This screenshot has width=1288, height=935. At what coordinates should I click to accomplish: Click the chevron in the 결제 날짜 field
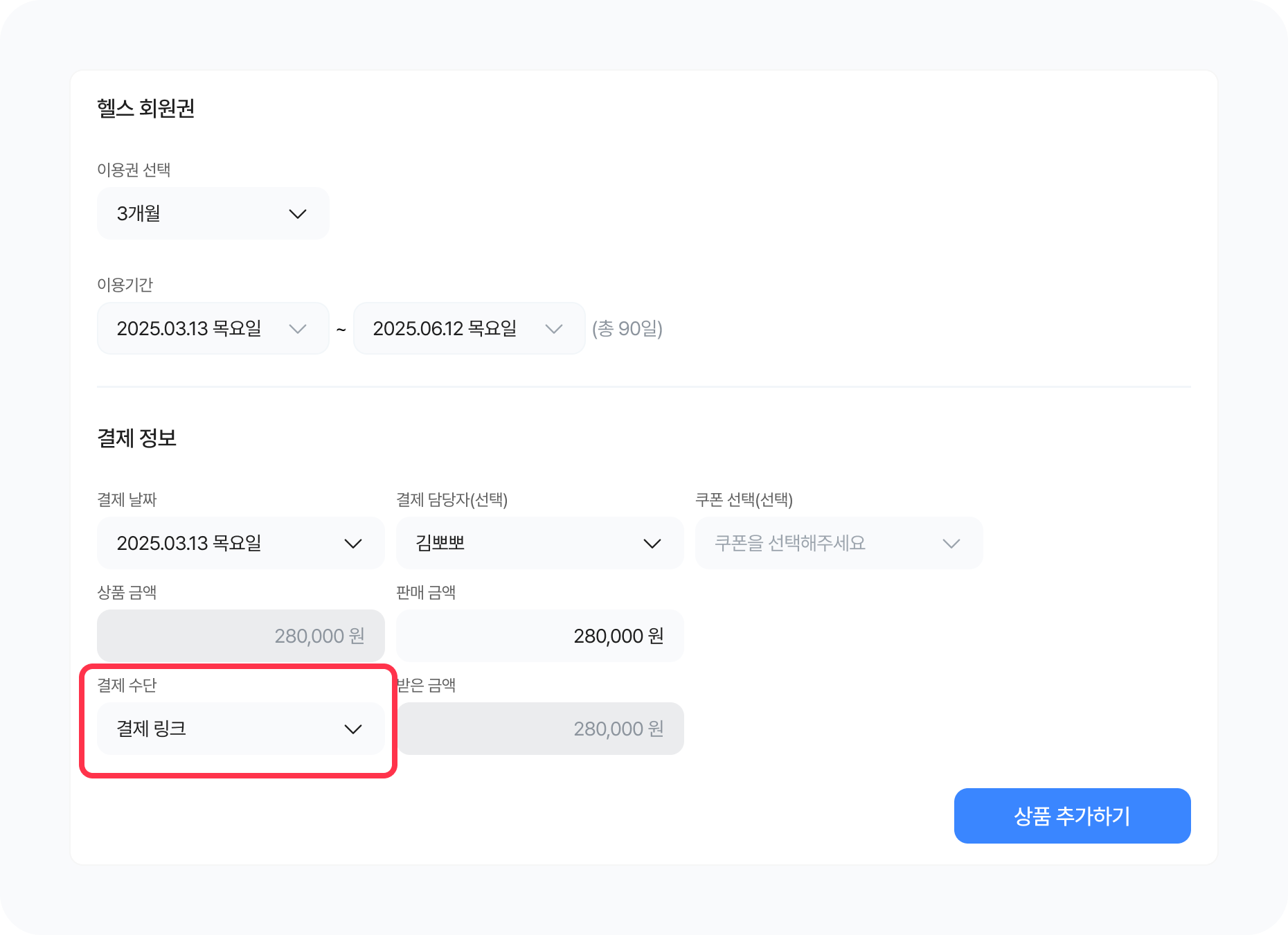click(353, 544)
